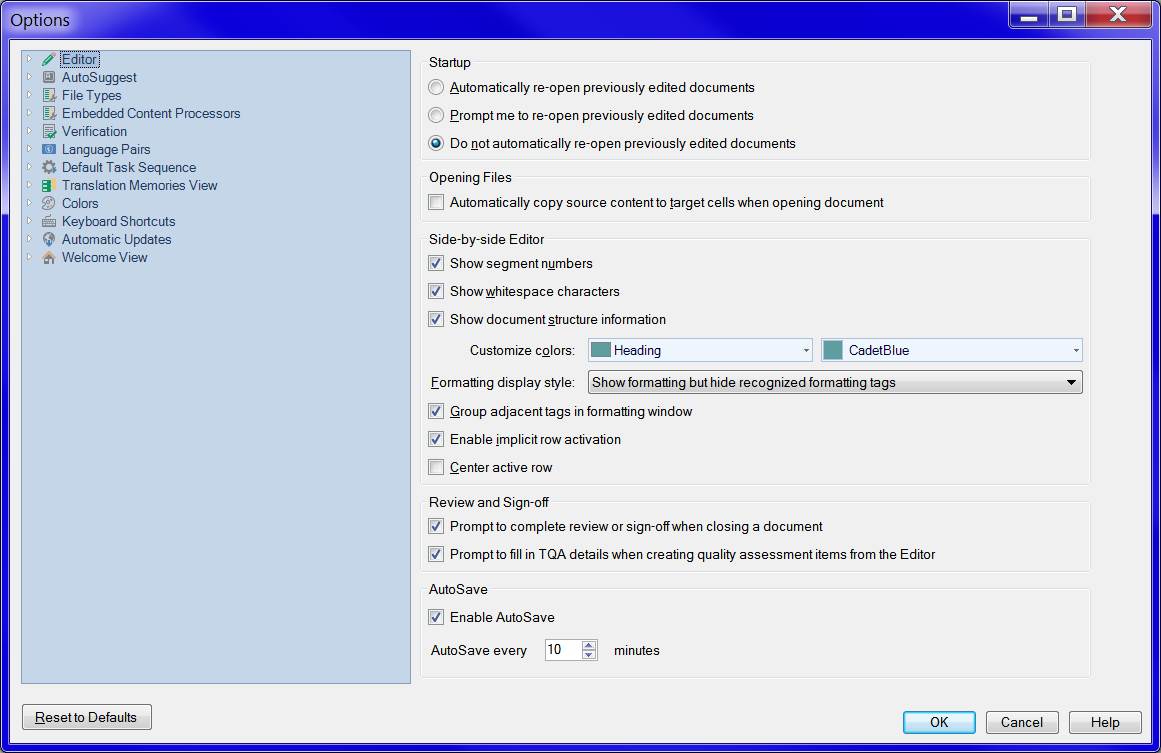
Task: Click the AutoSuggest icon in tree
Action: 49,77
